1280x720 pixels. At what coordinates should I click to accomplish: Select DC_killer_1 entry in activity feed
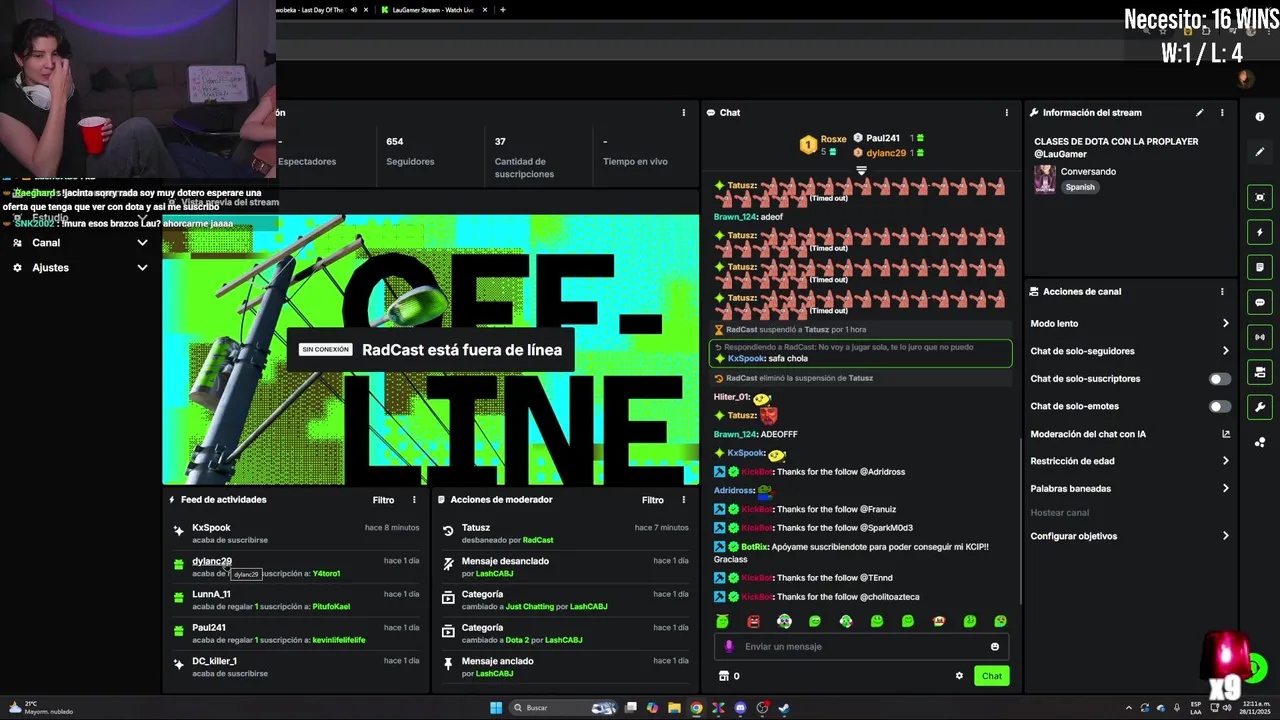(x=296, y=667)
